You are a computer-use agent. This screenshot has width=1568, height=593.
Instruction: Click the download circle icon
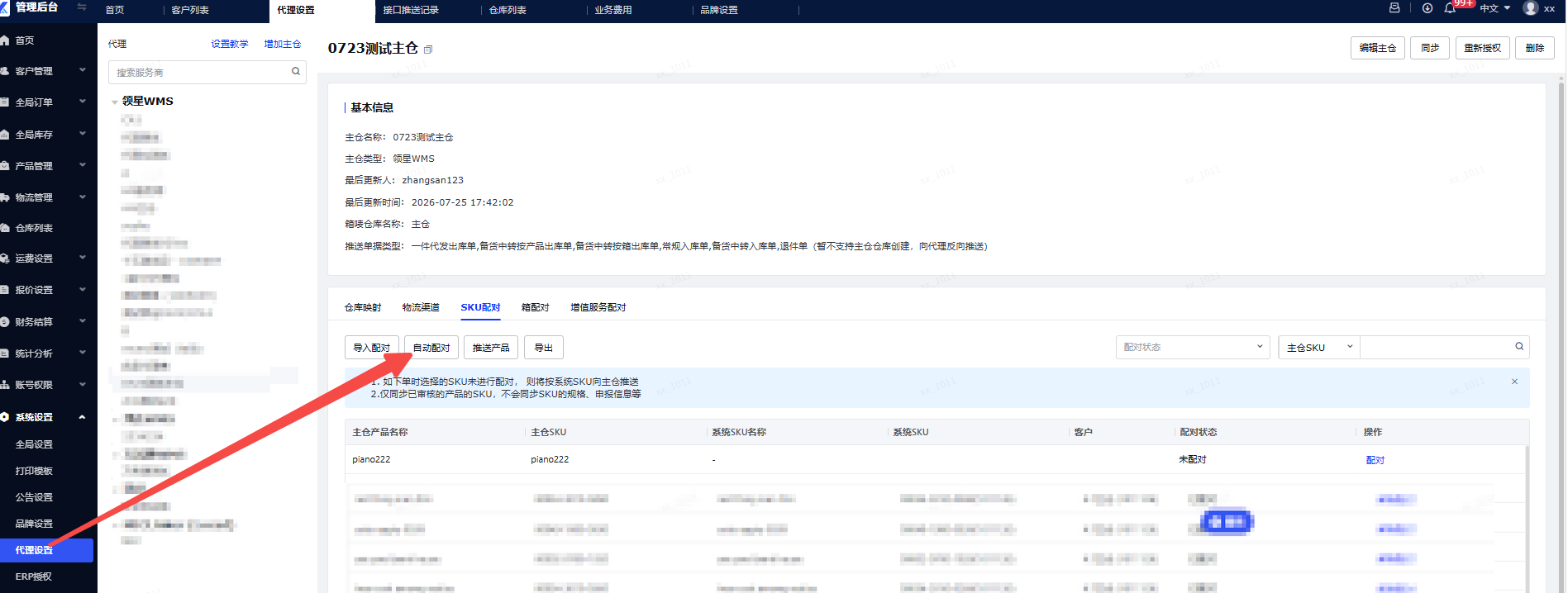(x=1427, y=8)
